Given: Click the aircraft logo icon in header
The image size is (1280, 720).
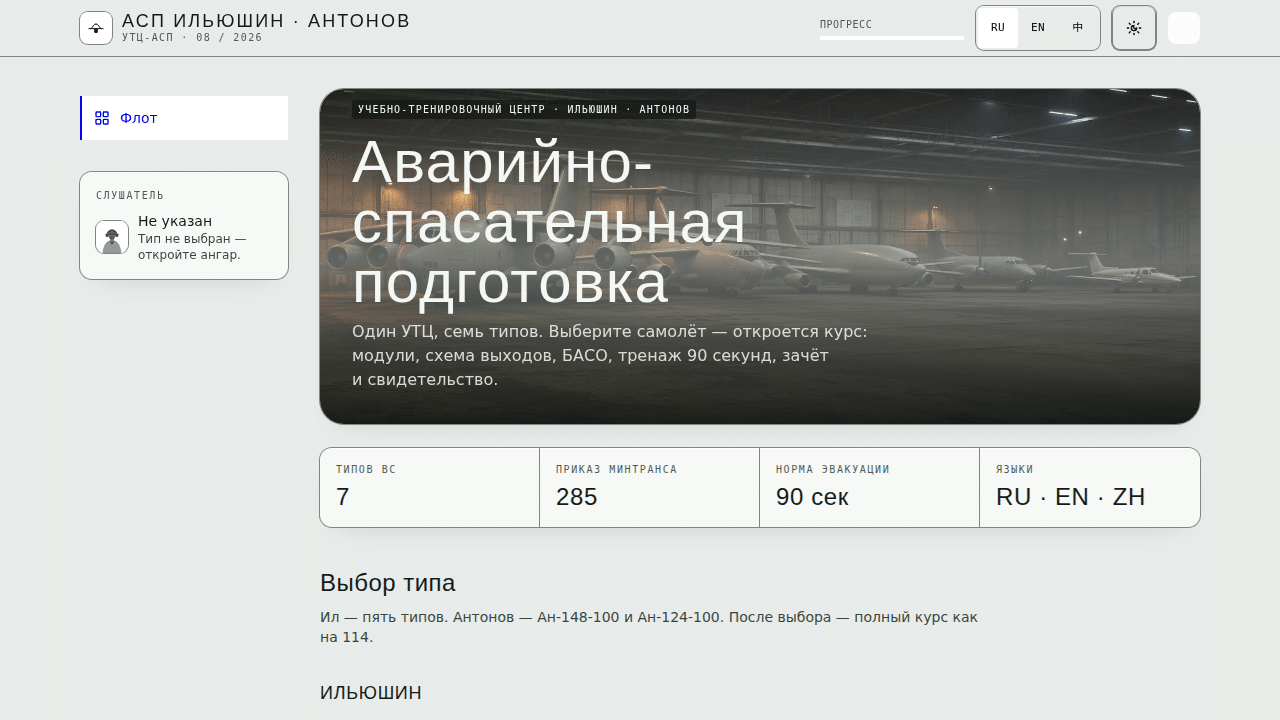Looking at the screenshot, I should click(96, 28).
